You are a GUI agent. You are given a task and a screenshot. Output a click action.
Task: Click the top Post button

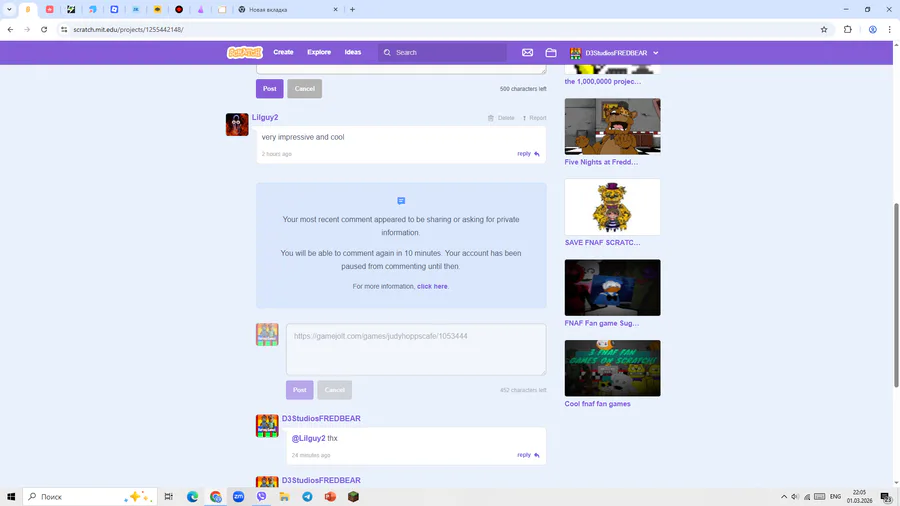coord(270,88)
